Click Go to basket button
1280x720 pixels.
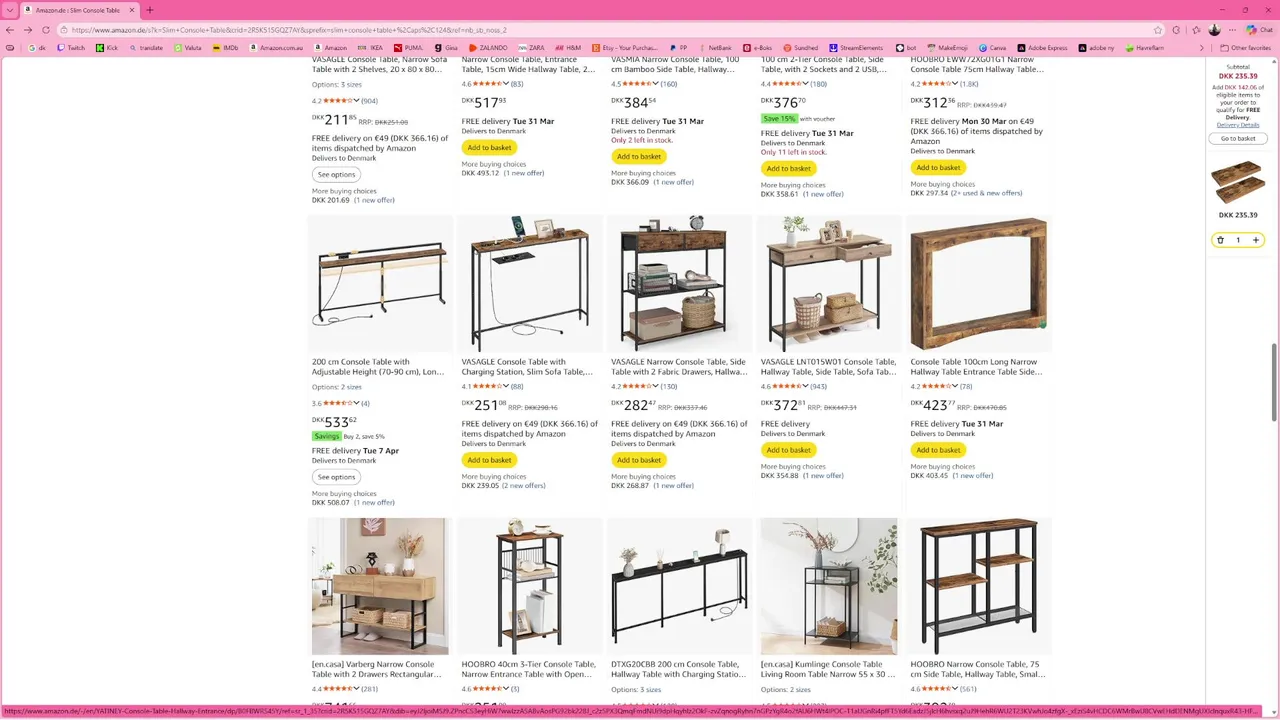tap(1238, 138)
